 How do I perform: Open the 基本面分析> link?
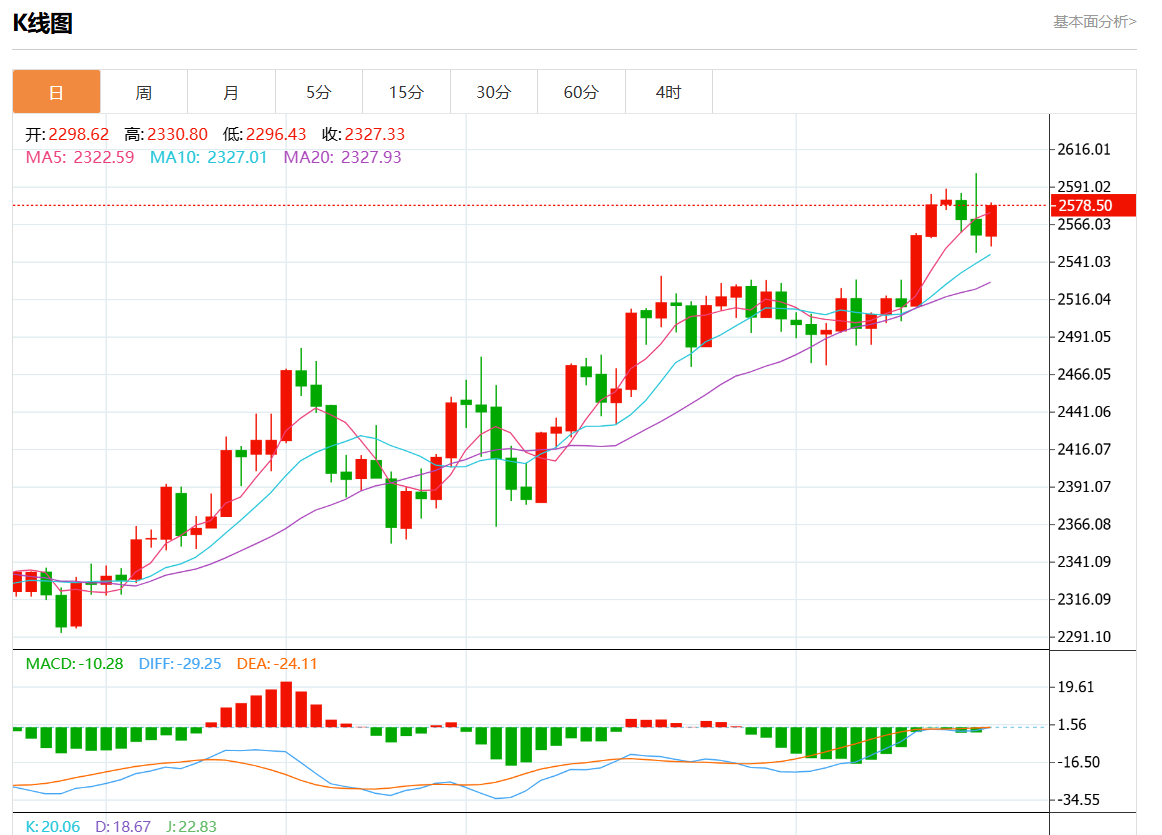click(x=1095, y=22)
